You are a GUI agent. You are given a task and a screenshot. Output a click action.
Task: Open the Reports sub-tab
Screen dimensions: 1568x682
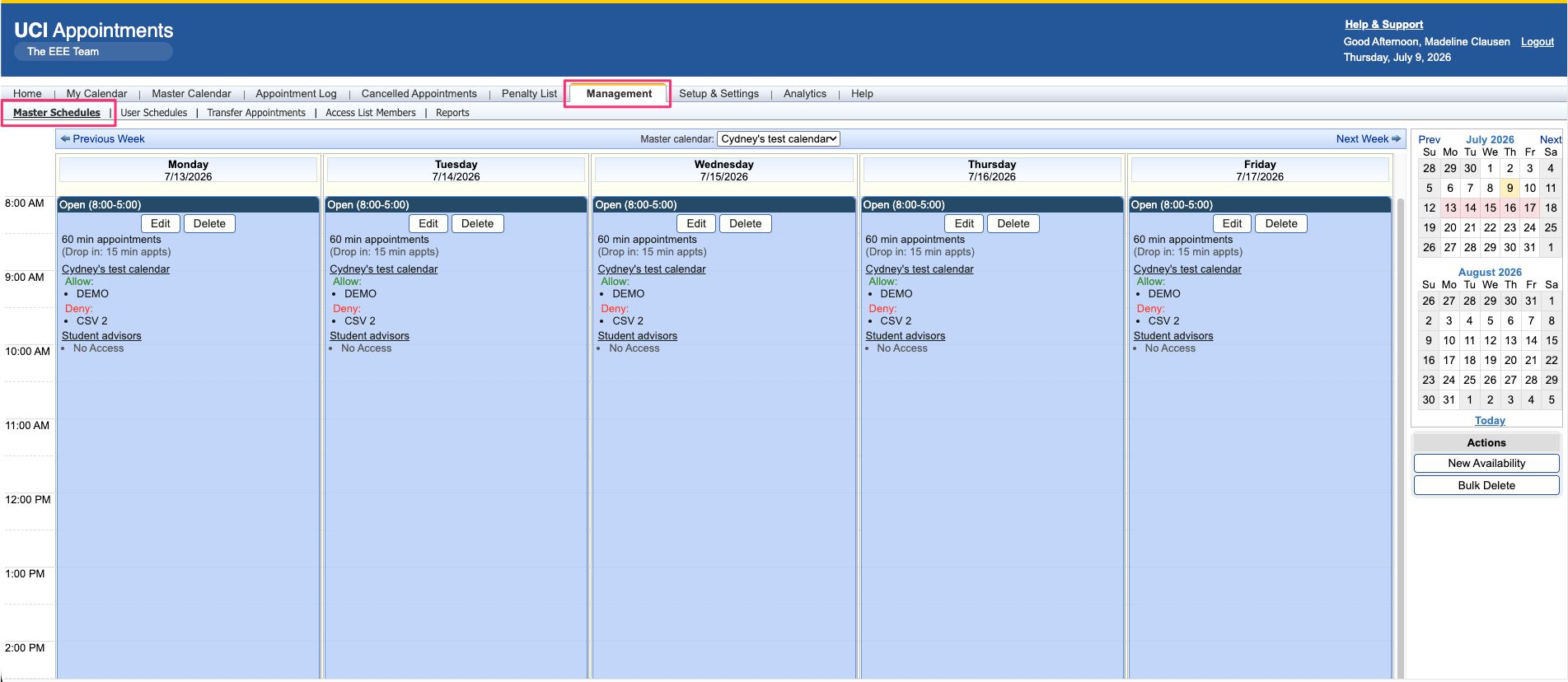click(452, 113)
